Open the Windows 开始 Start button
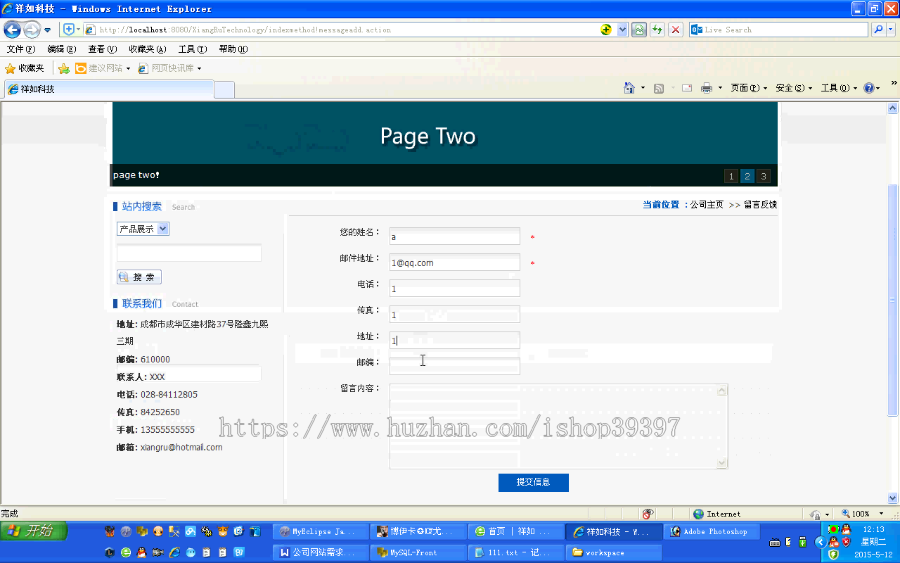The width and height of the screenshot is (900, 563). coord(34,531)
